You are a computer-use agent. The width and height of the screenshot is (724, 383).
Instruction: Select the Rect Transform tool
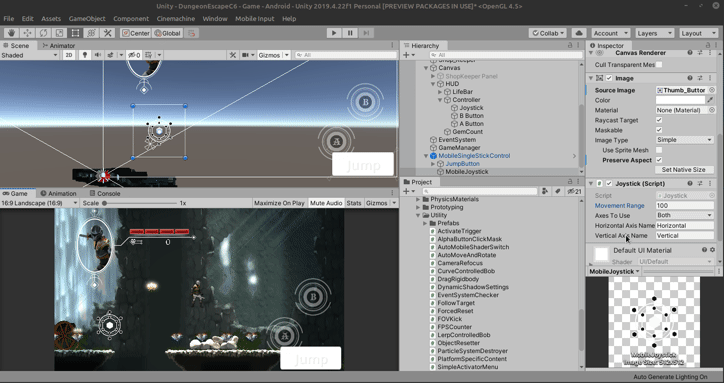pos(75,33)
